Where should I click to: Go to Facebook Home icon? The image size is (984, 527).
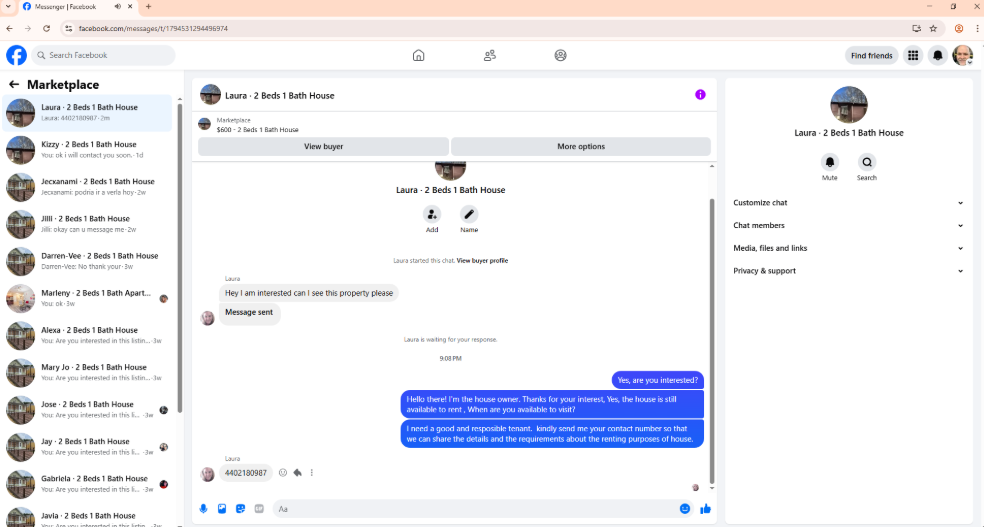click(419, 55)
